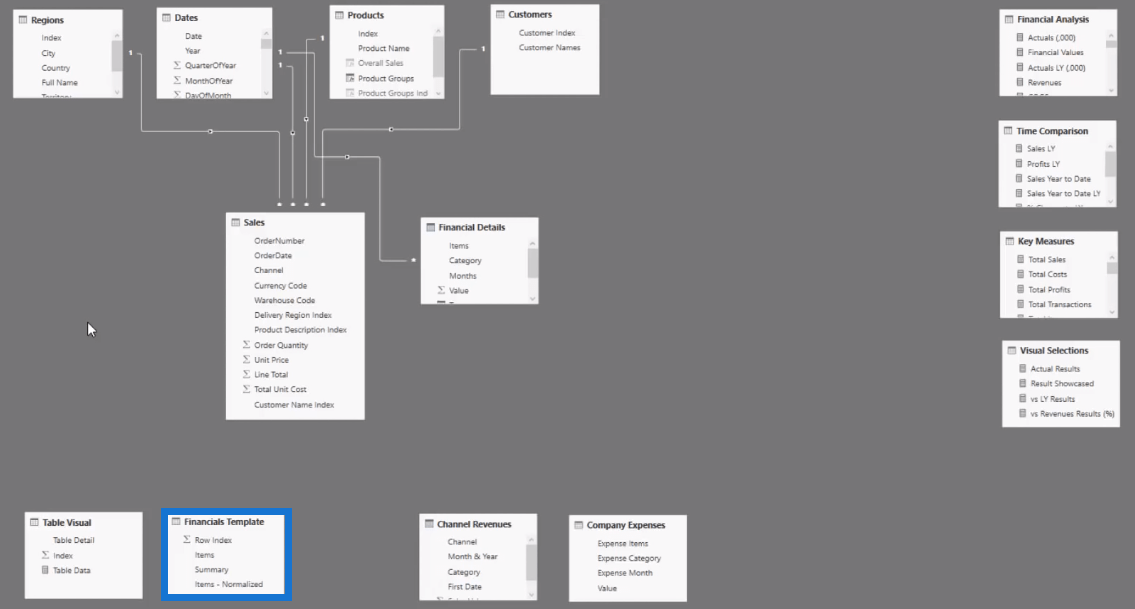Screen dimensions: 1135x609
Task: Select Expense Category field
Action: (629, 558)
